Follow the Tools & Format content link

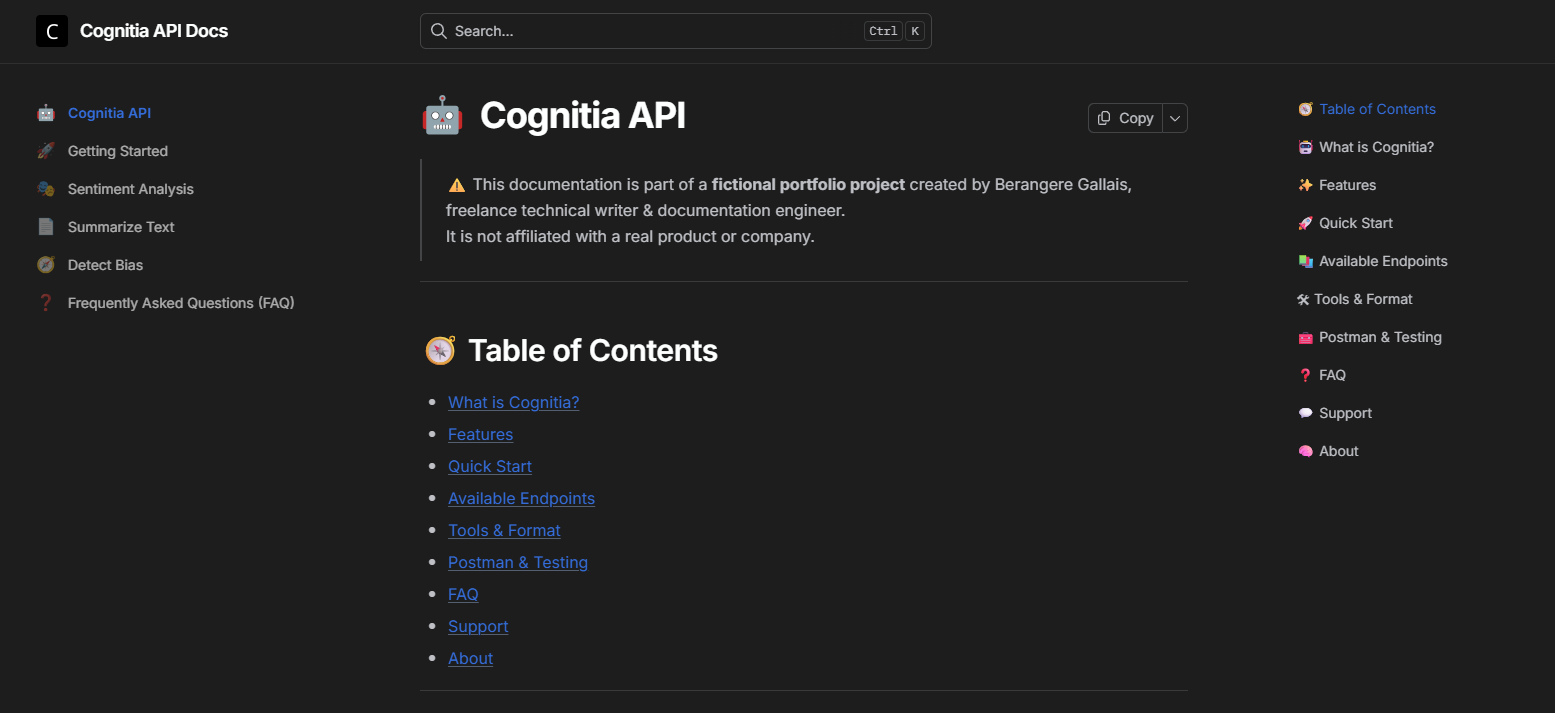coord(504,530)
